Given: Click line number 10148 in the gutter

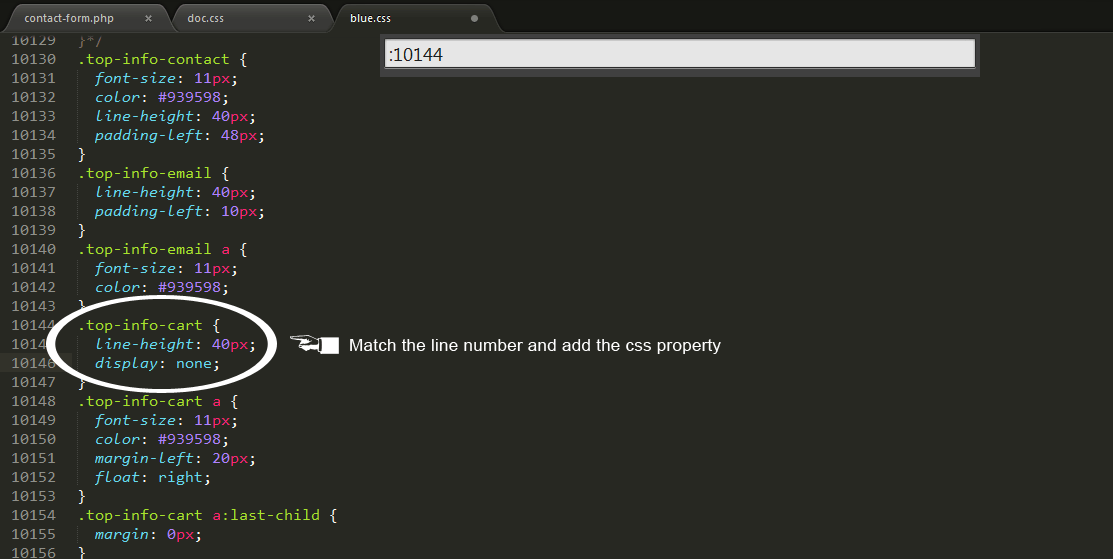Looking at the screenshot, I should click(x=34, y=401).
